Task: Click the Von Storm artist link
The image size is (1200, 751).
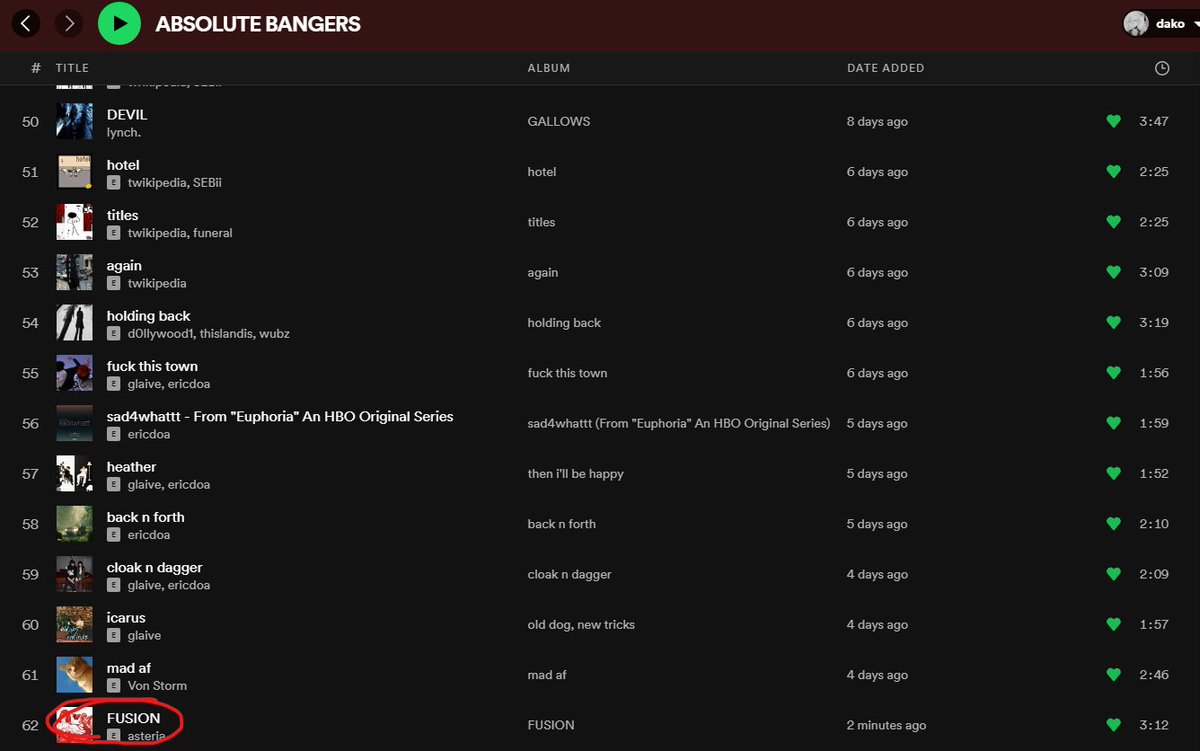Action: tap(157, 686)
